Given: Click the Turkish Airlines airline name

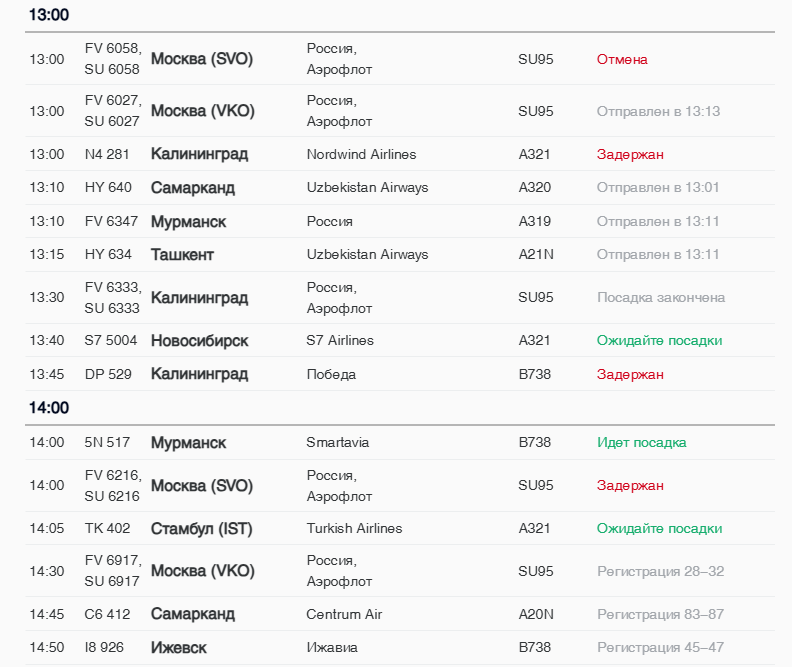Looking at the screenshot, I should click(x=354, y=529).
